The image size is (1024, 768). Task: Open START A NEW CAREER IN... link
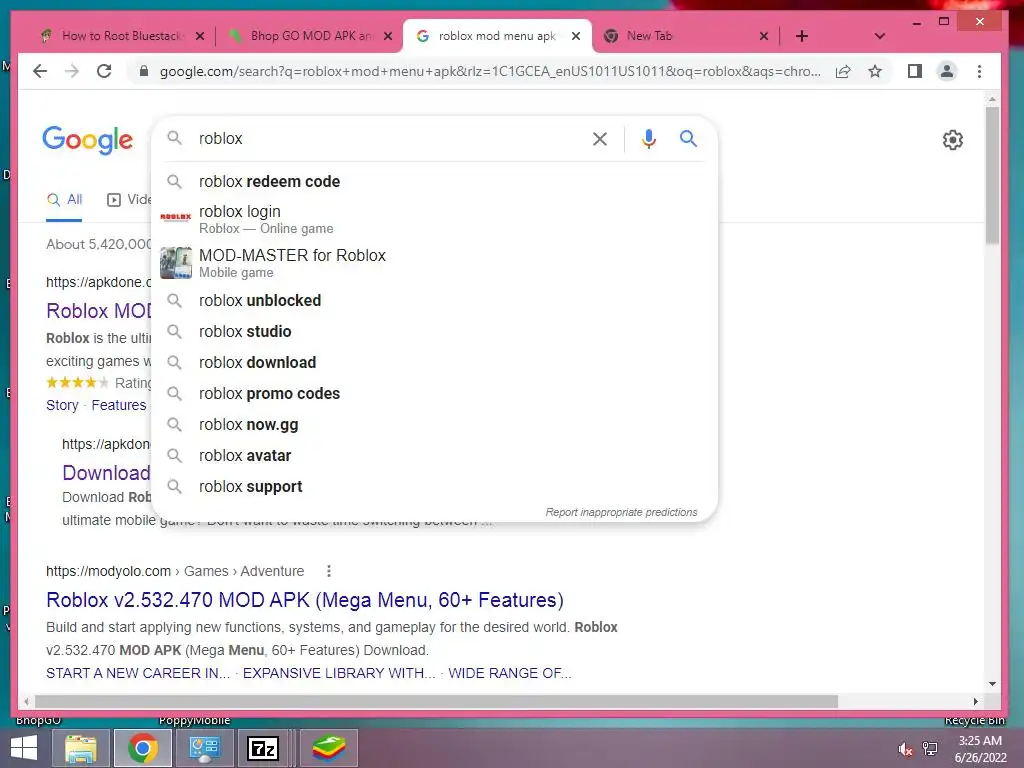[138, 673]
